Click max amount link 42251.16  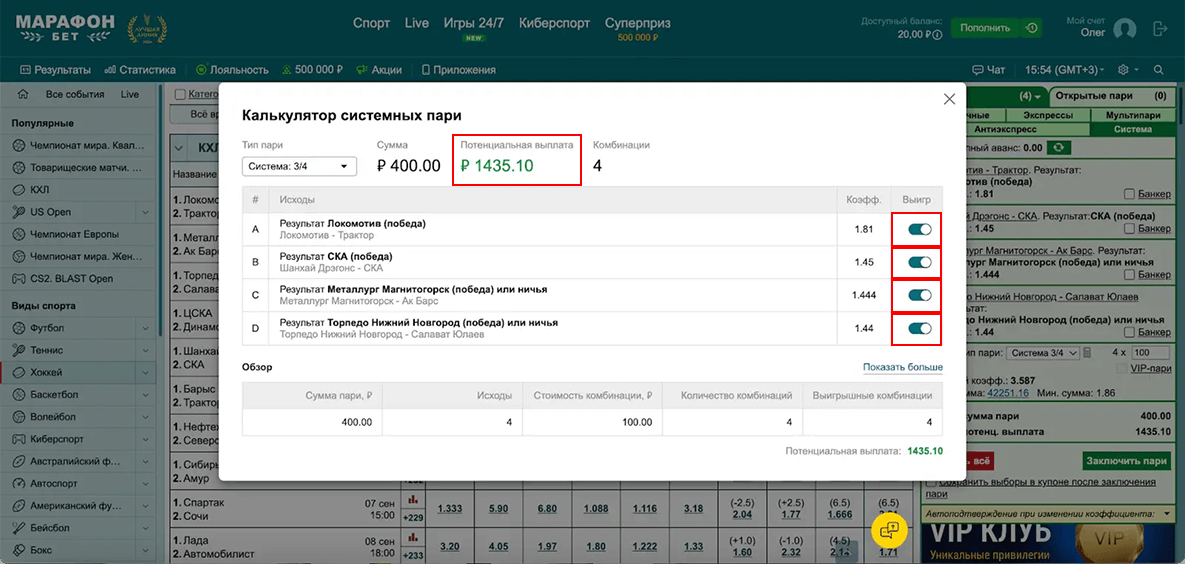point(1010,392)
